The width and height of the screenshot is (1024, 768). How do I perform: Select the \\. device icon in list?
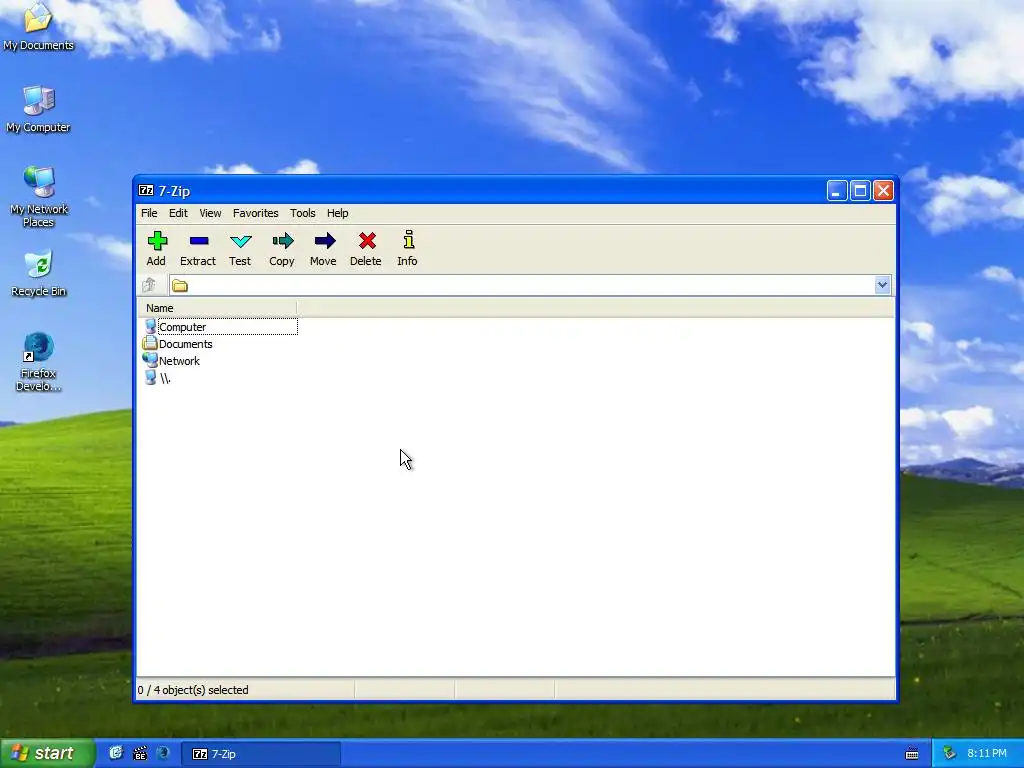pos(150,377)
